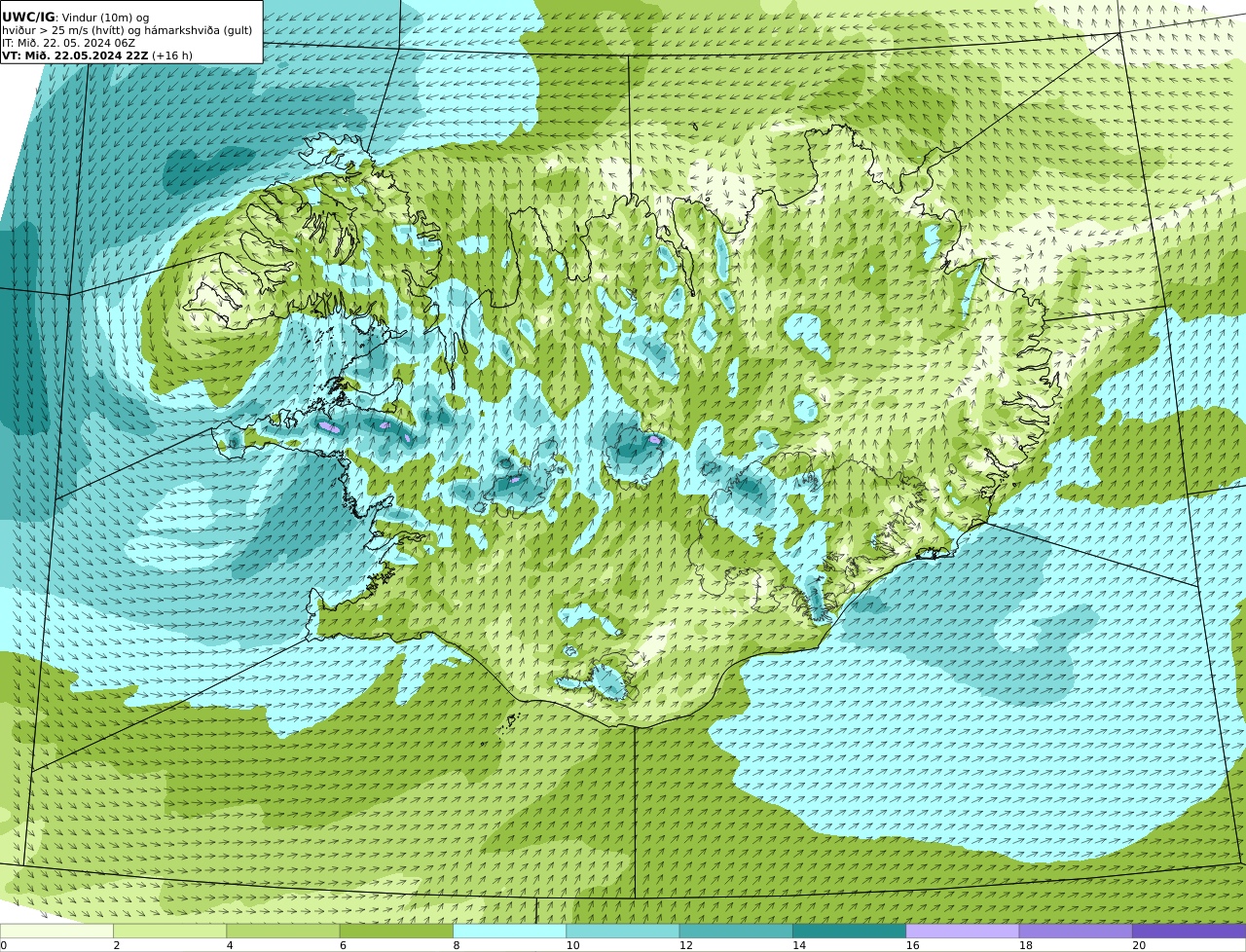Click the "14" label on the color scale
1246x952 pixels.
[799, 945]
